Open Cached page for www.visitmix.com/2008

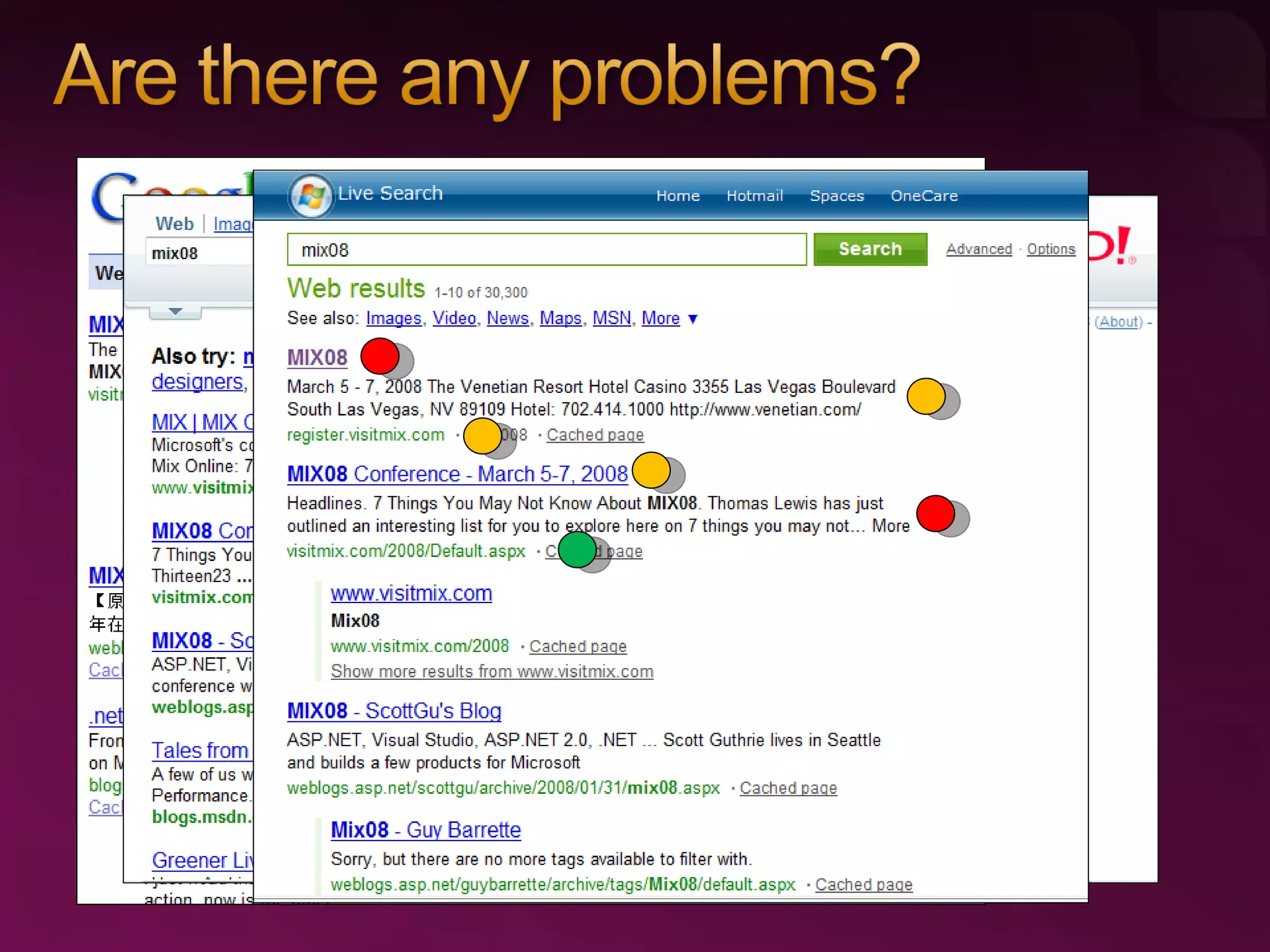(x=578, y=646)
